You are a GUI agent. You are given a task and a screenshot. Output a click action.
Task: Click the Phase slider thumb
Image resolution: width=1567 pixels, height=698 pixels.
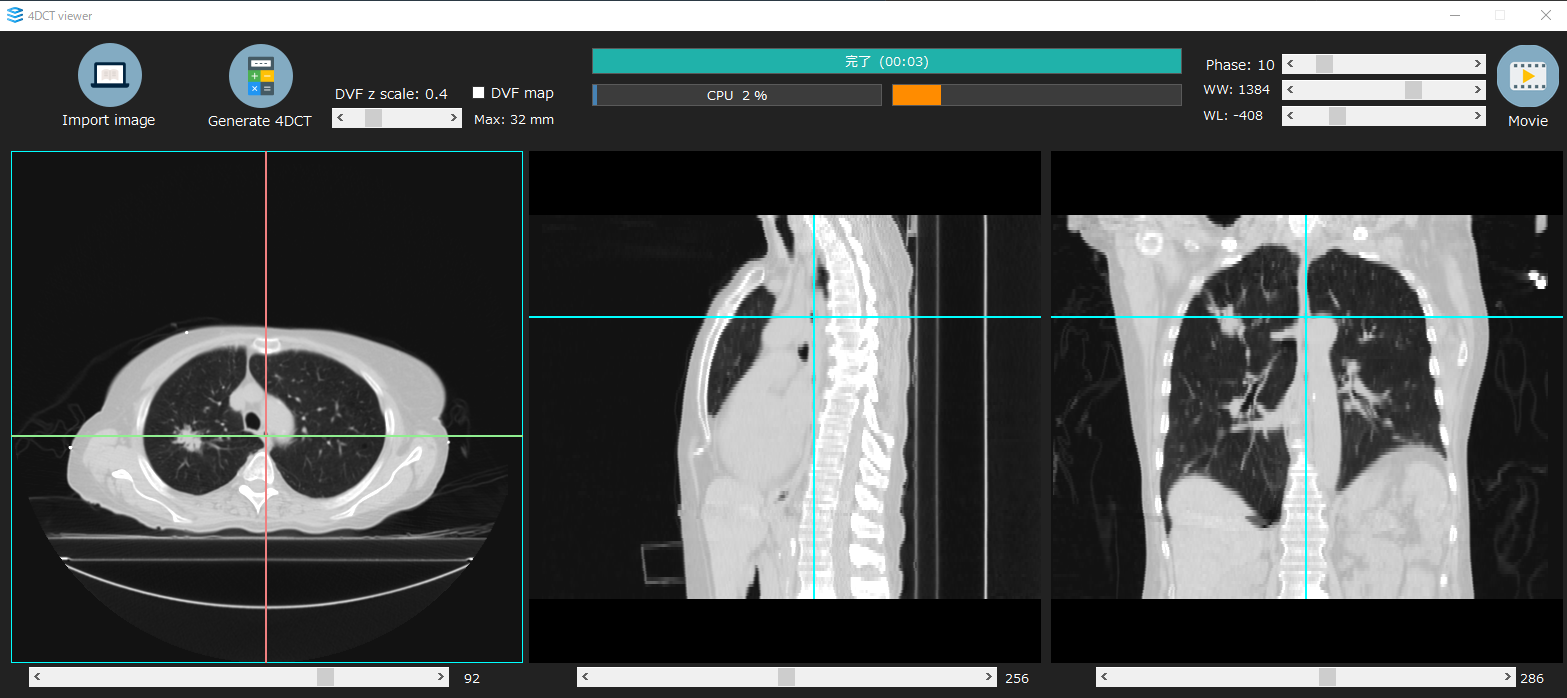1324,64
